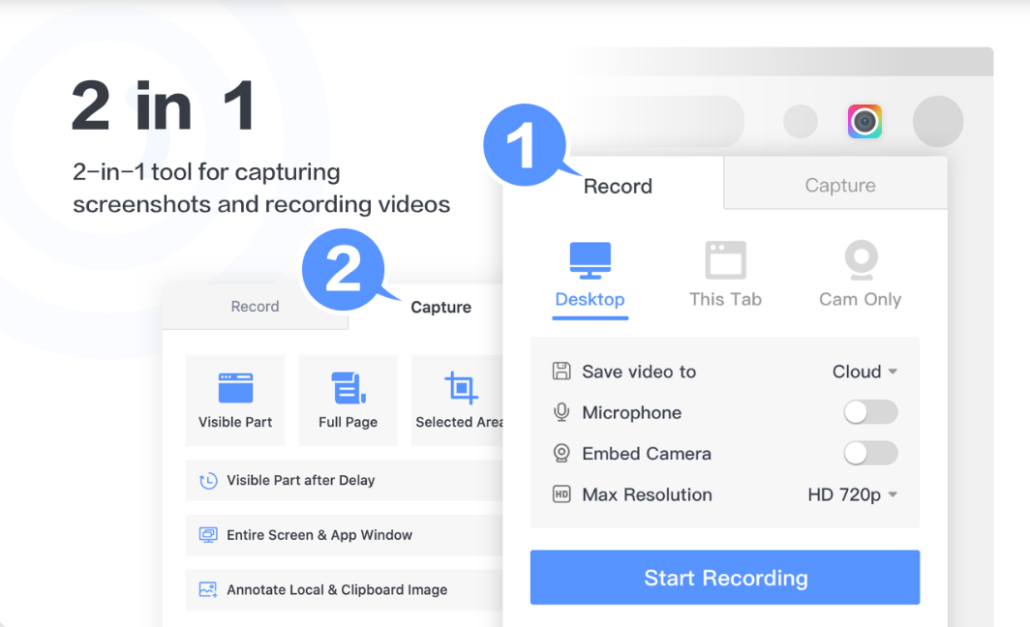Select the Desktop monitor icon

point(590,260)
